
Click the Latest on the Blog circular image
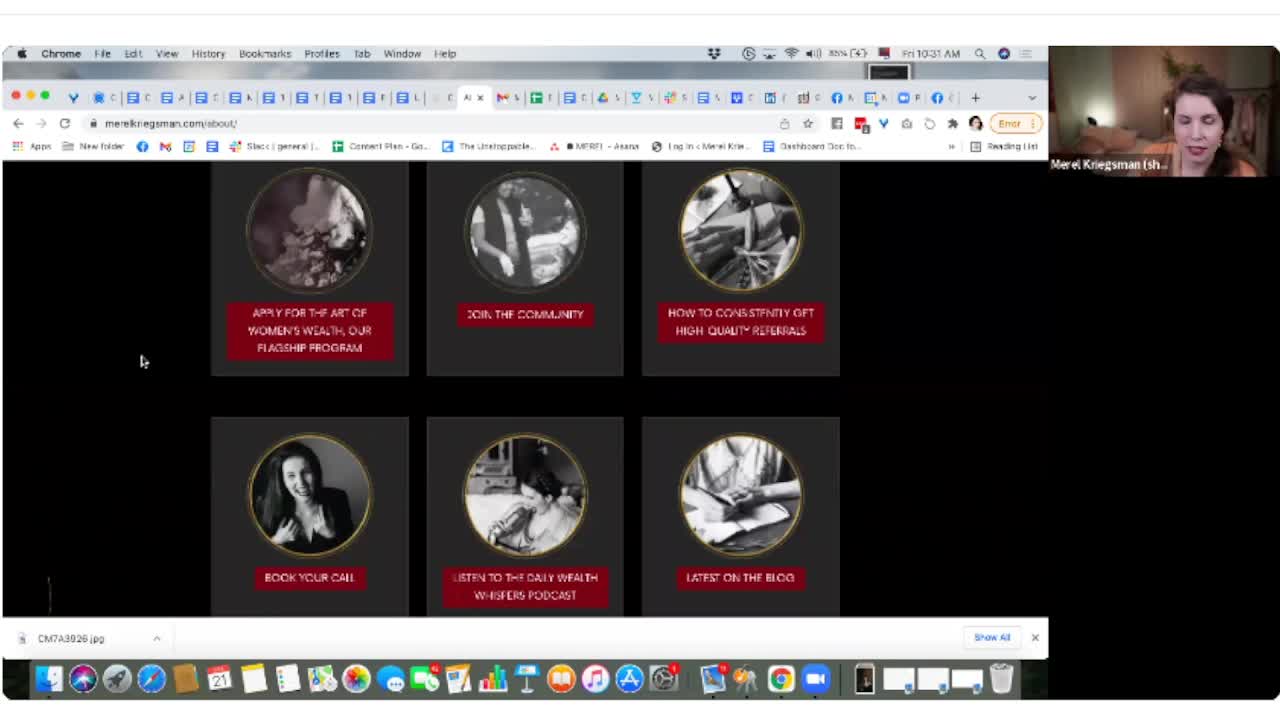[740, 495]
